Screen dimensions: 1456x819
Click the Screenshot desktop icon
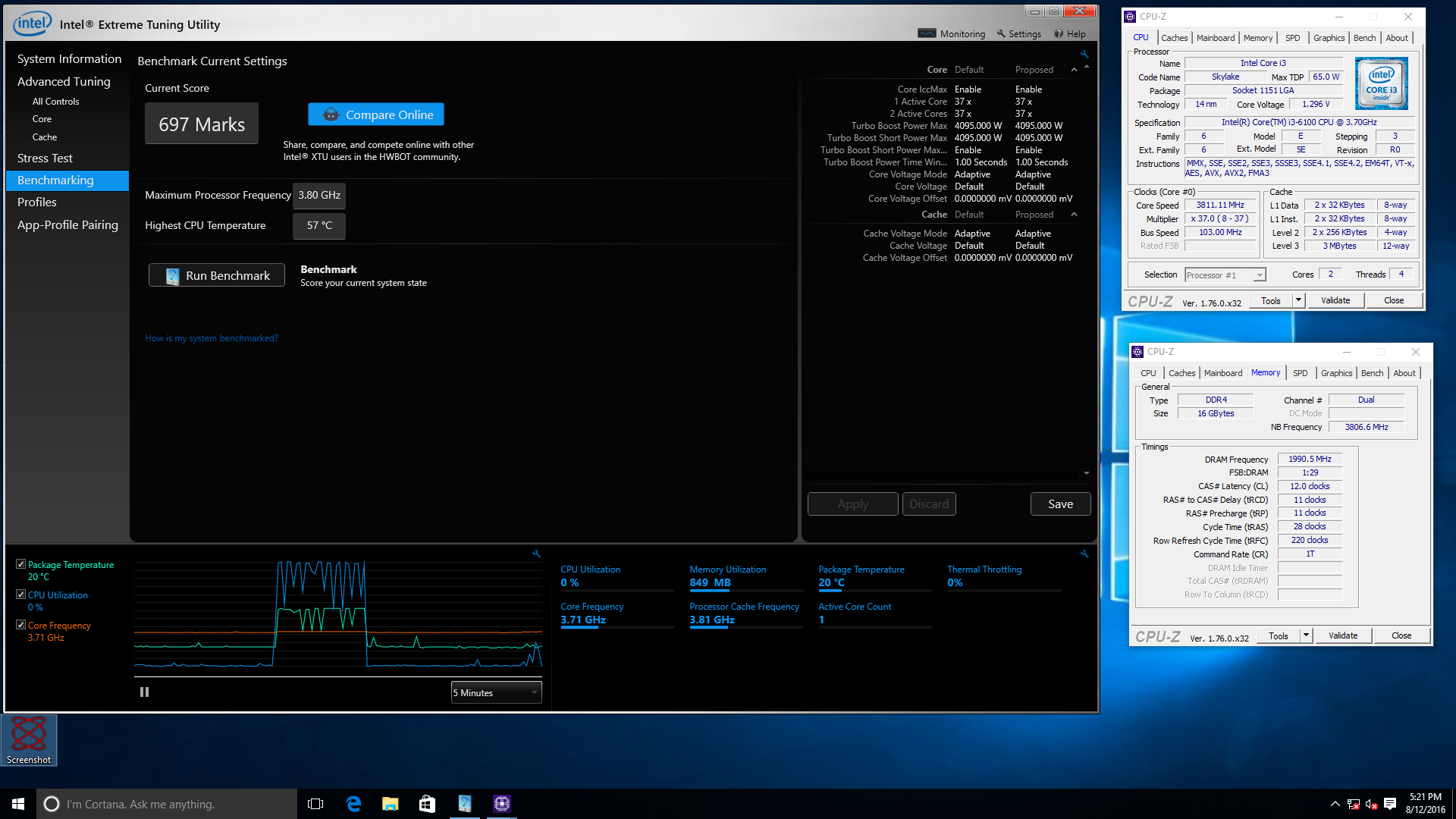(x=29, y=740)
